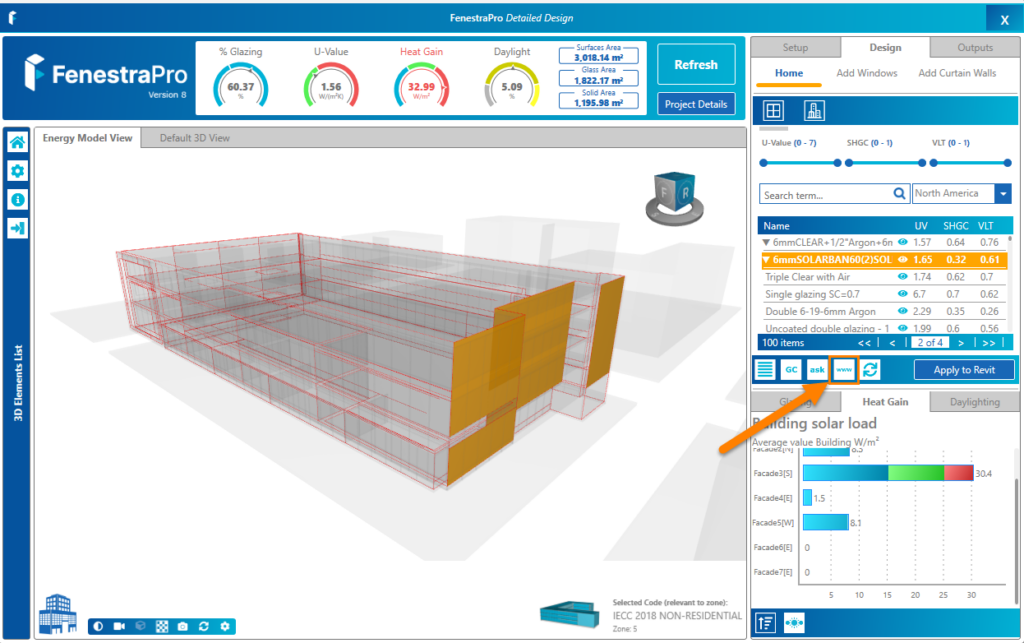
Task: Click the Daylight gauge
Action: point(512,85)
